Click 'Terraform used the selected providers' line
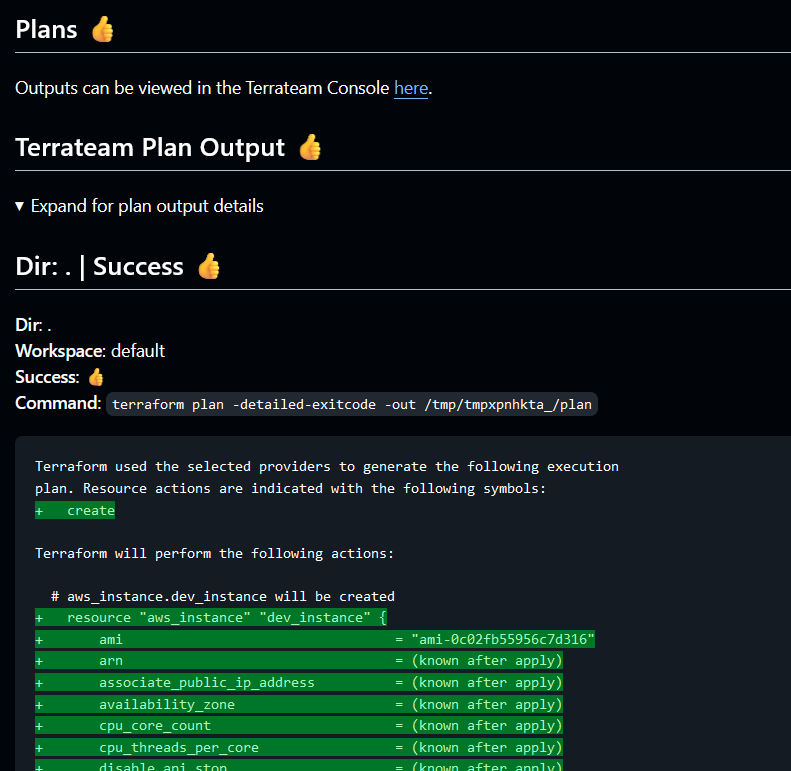 point(327,466)
